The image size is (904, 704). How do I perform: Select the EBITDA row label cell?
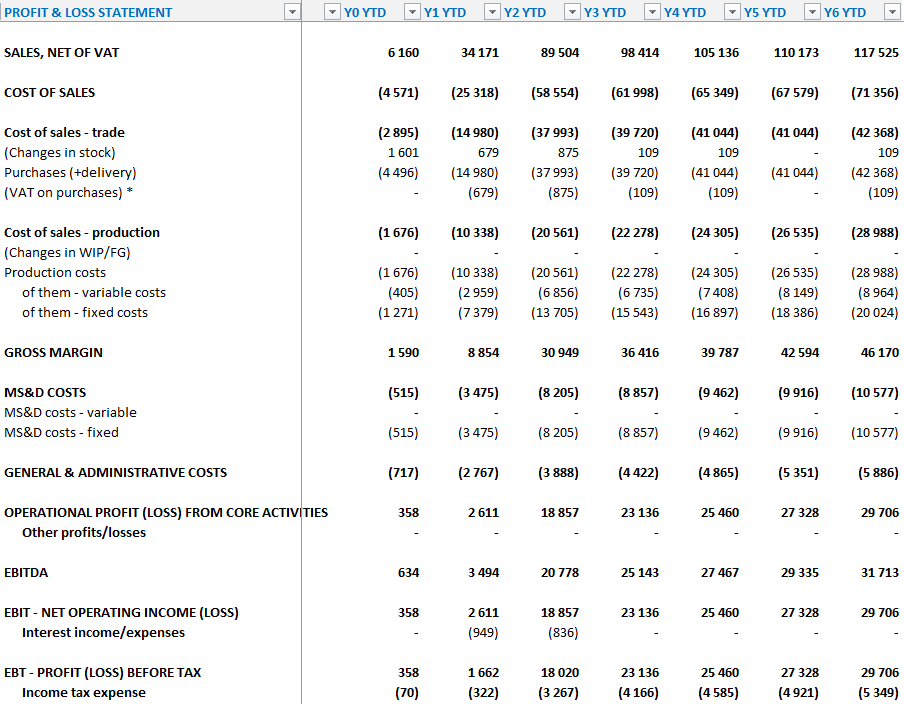pyautogui.click(x=26, y=572)
